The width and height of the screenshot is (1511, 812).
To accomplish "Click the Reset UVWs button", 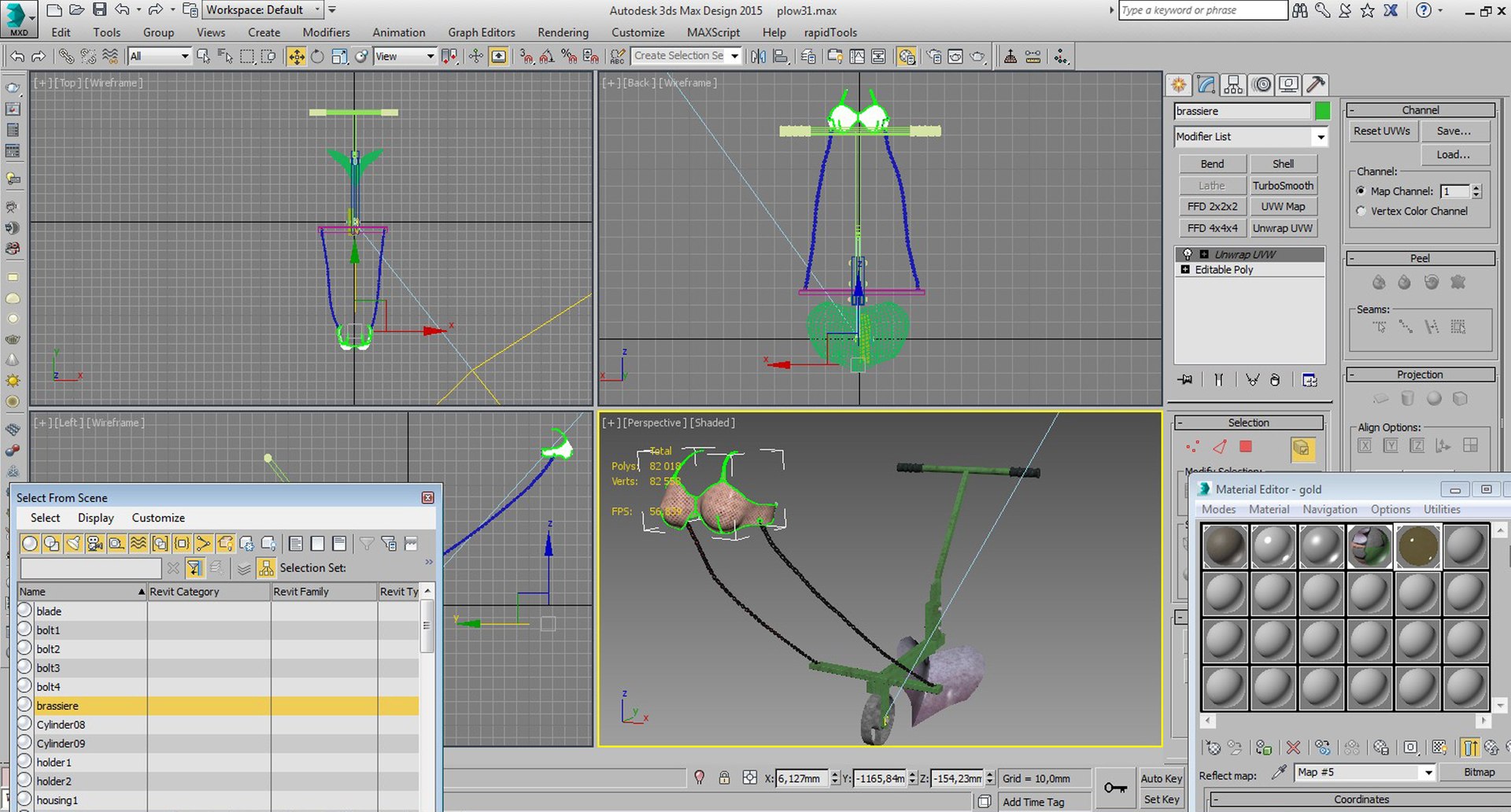I will [x=1382, y=131].
